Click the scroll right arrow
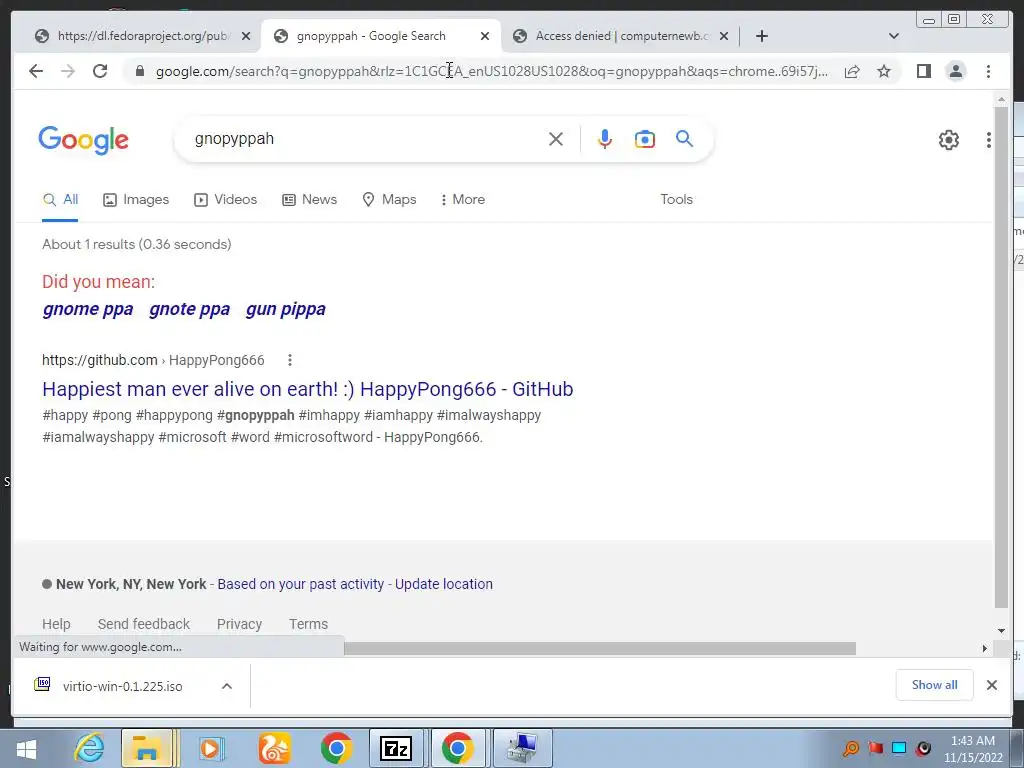This screenshot has width=1024, height=768. click(984, 648)
